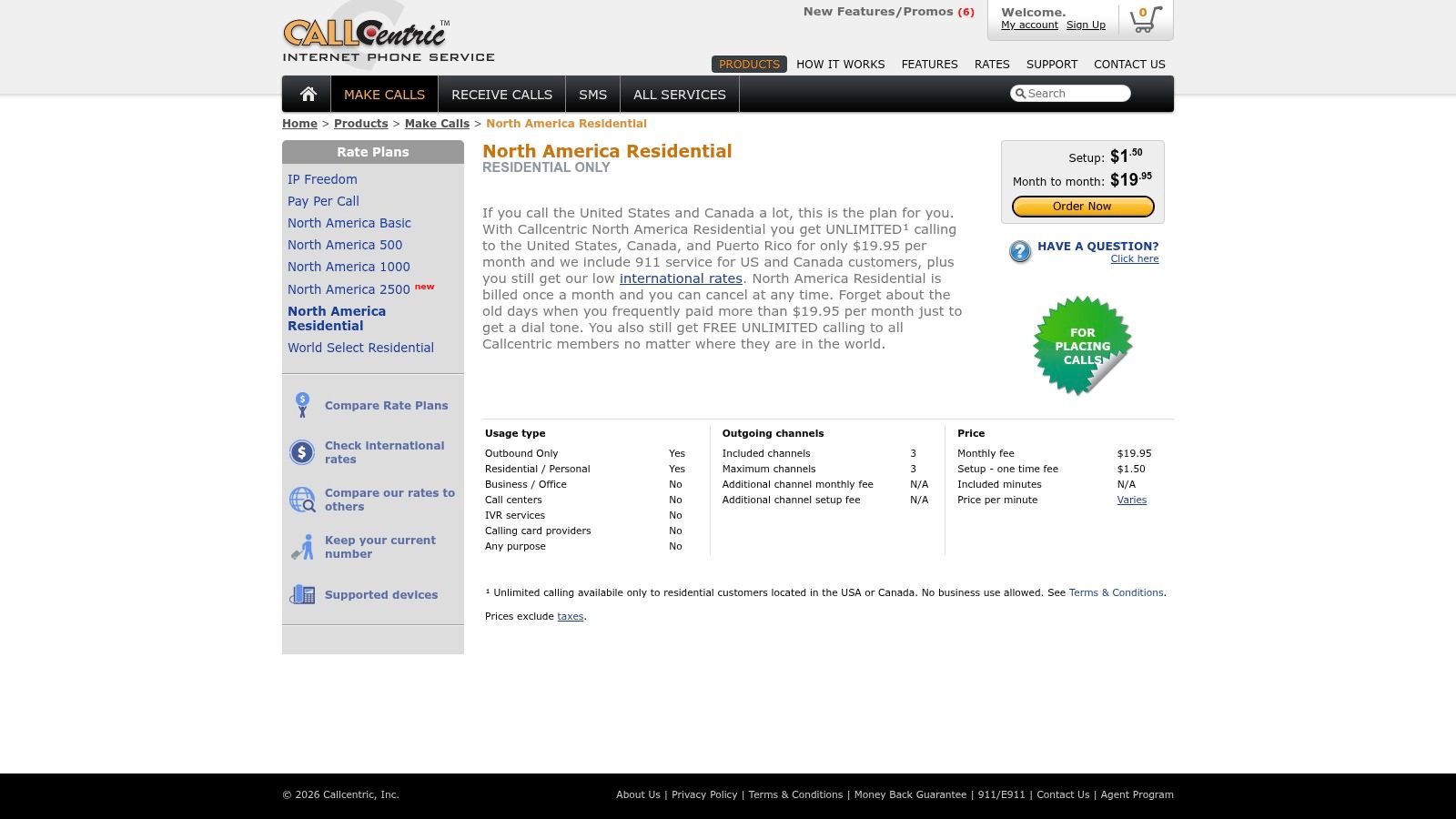Click the Compare Rate Plans icon
The width and height of the screenshot is (1456, 819).
(302, 405)
